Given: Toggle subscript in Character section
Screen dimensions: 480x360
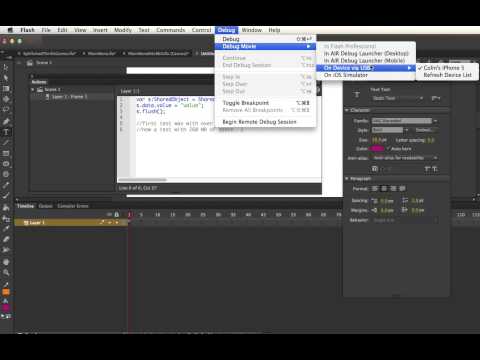Looking at the screenshot, I should 435,169.
